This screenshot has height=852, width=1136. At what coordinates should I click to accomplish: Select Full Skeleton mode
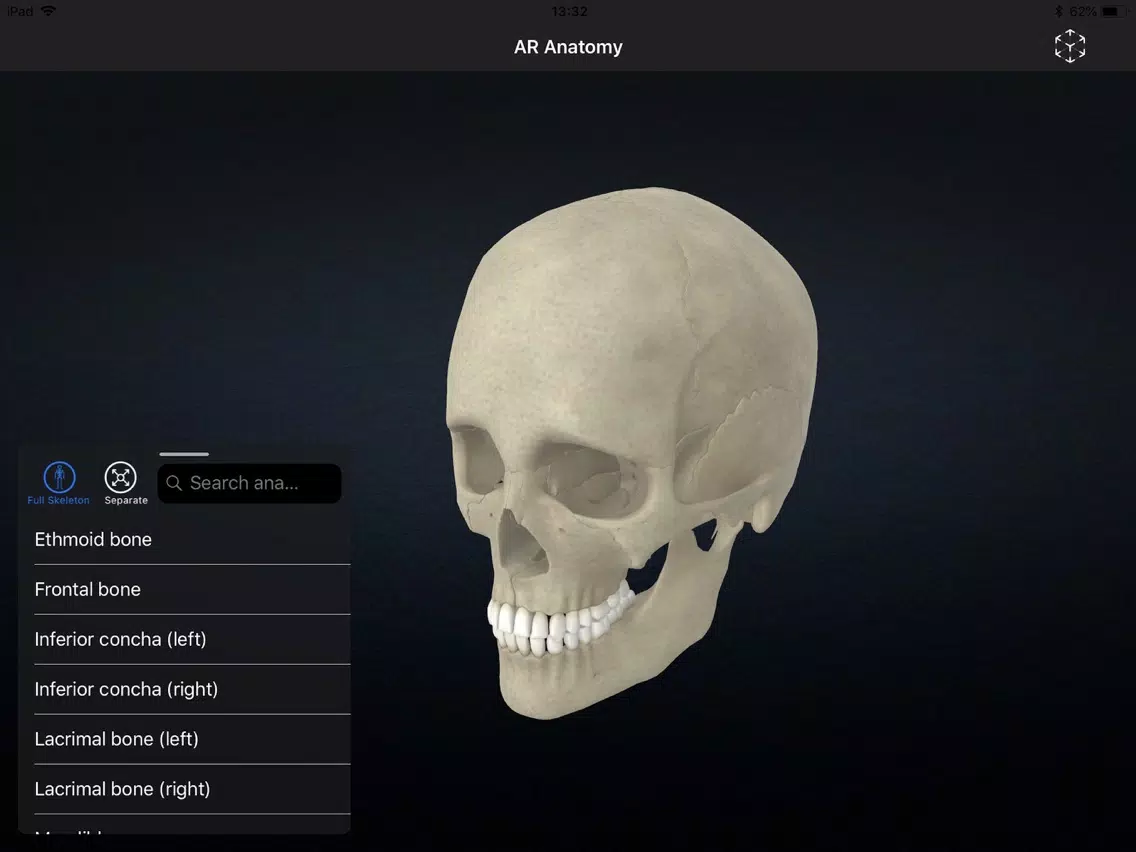coord(59,483)
